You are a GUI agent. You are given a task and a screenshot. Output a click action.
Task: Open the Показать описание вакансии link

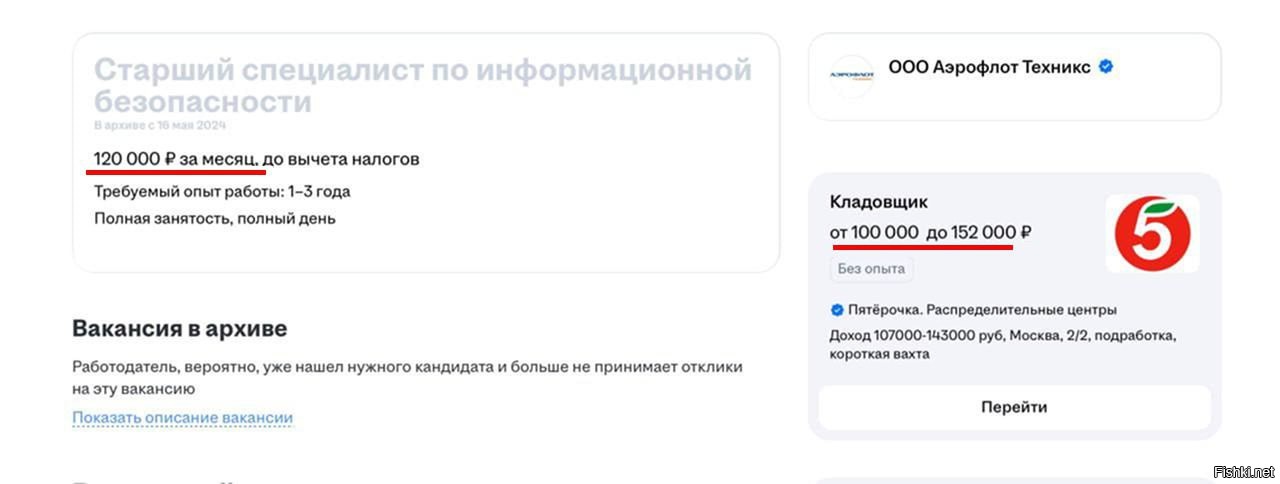point(183,417)
